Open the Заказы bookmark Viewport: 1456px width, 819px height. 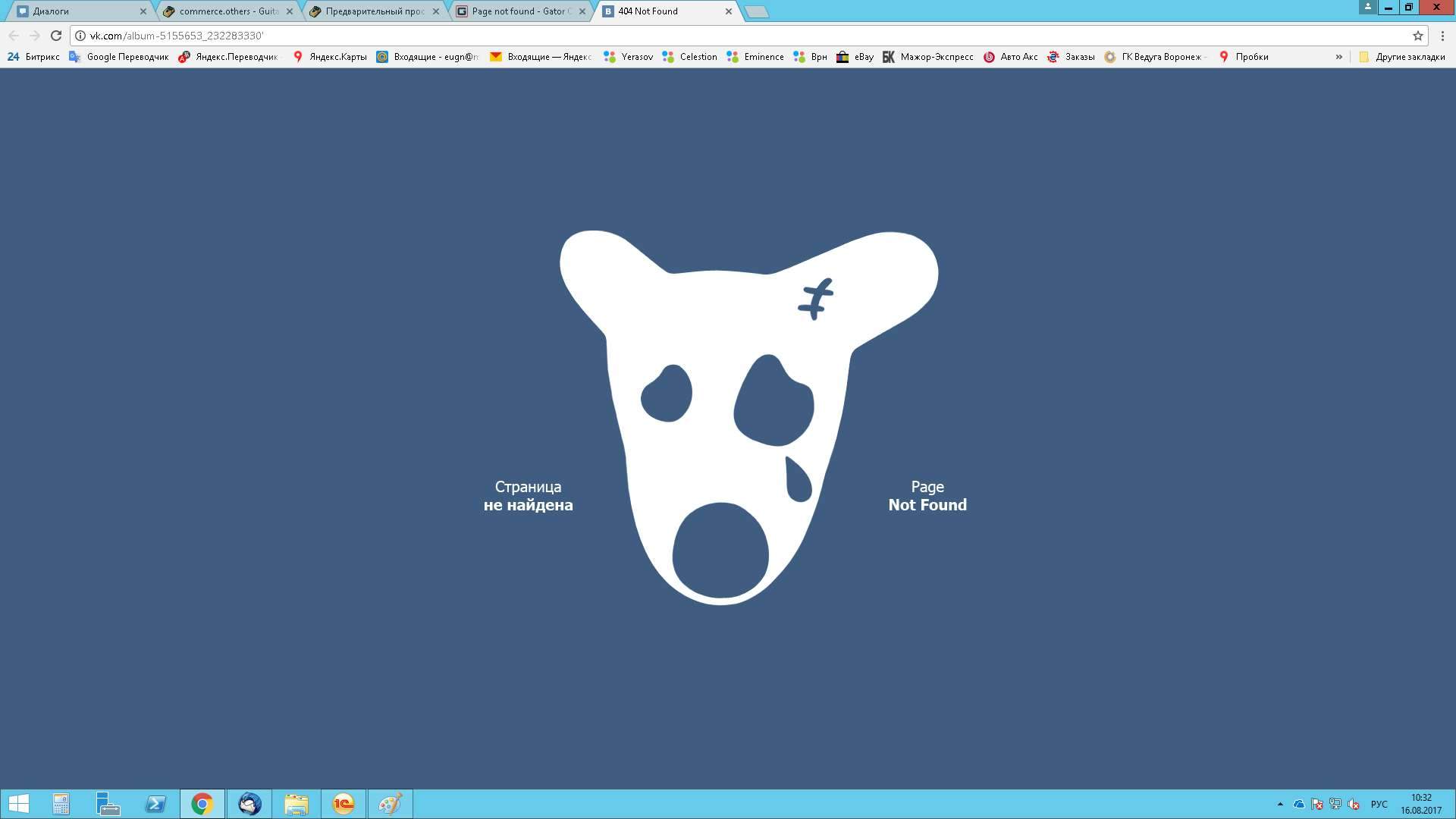[1071, 57]
